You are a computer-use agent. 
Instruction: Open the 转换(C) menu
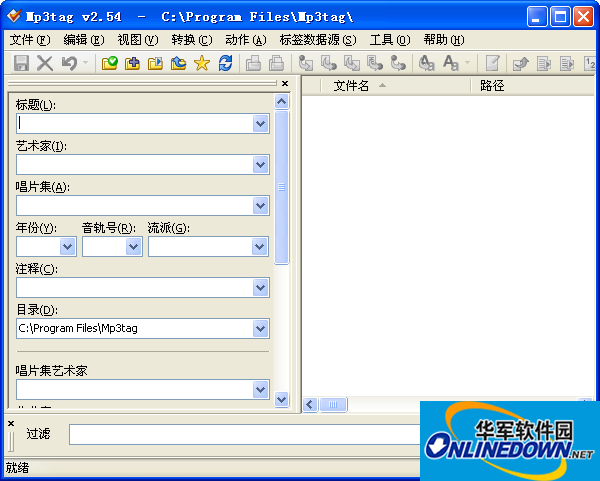pyautogui.click(x=192, y=39)
